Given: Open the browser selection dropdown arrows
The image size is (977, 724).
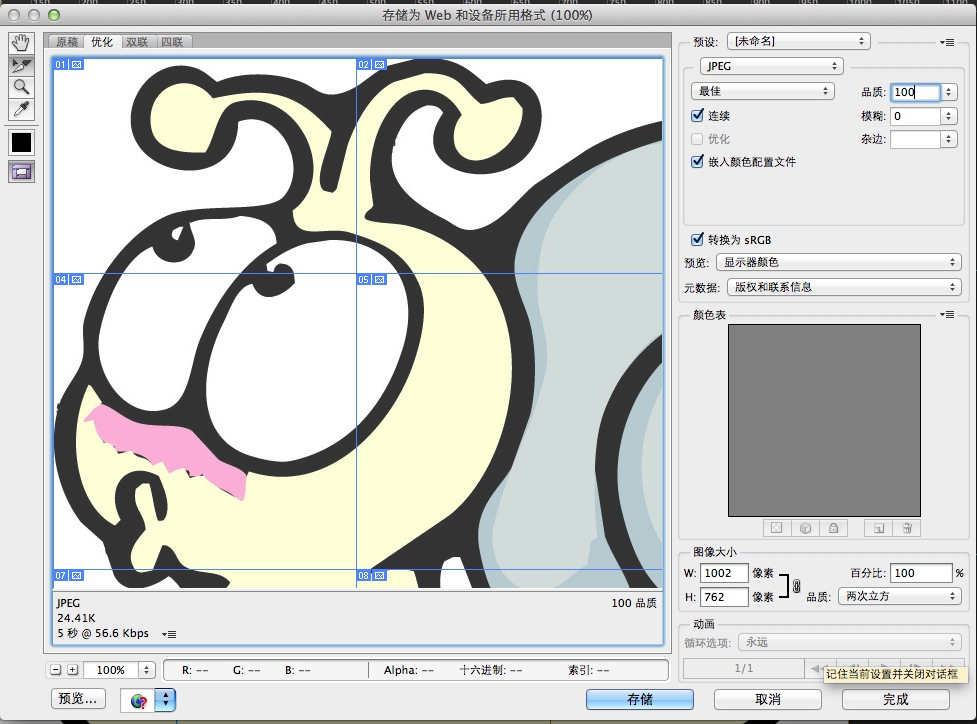Looking at the screenshot, I should [165, 700].
